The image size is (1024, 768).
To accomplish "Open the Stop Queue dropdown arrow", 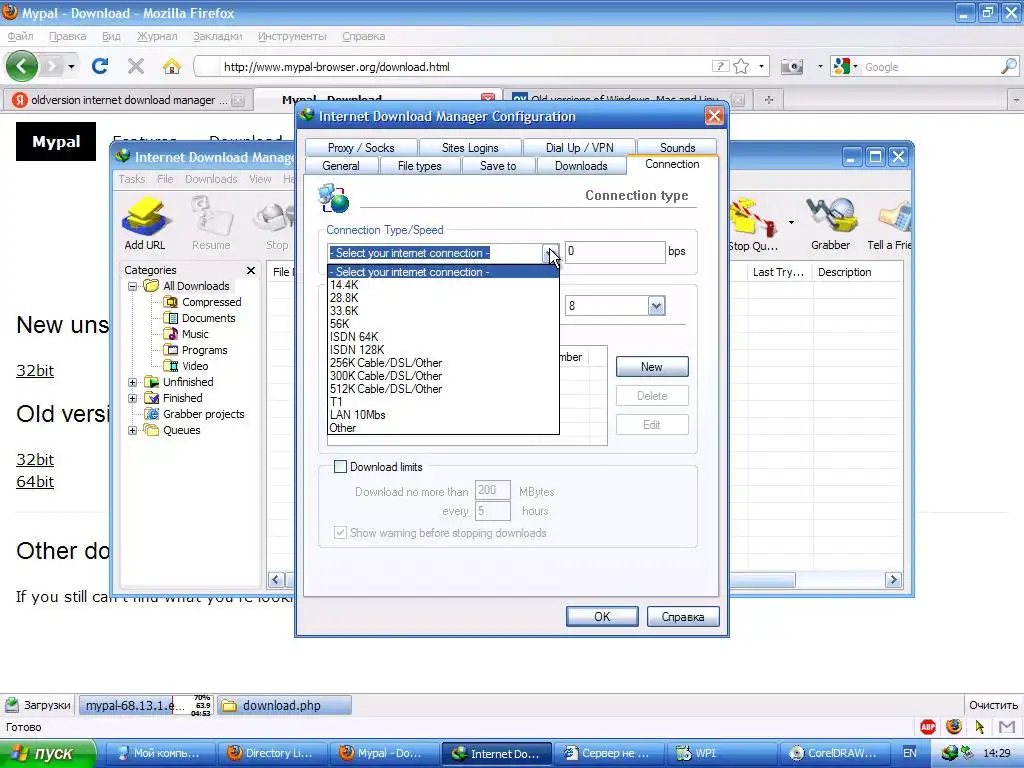I will point(791,223).
